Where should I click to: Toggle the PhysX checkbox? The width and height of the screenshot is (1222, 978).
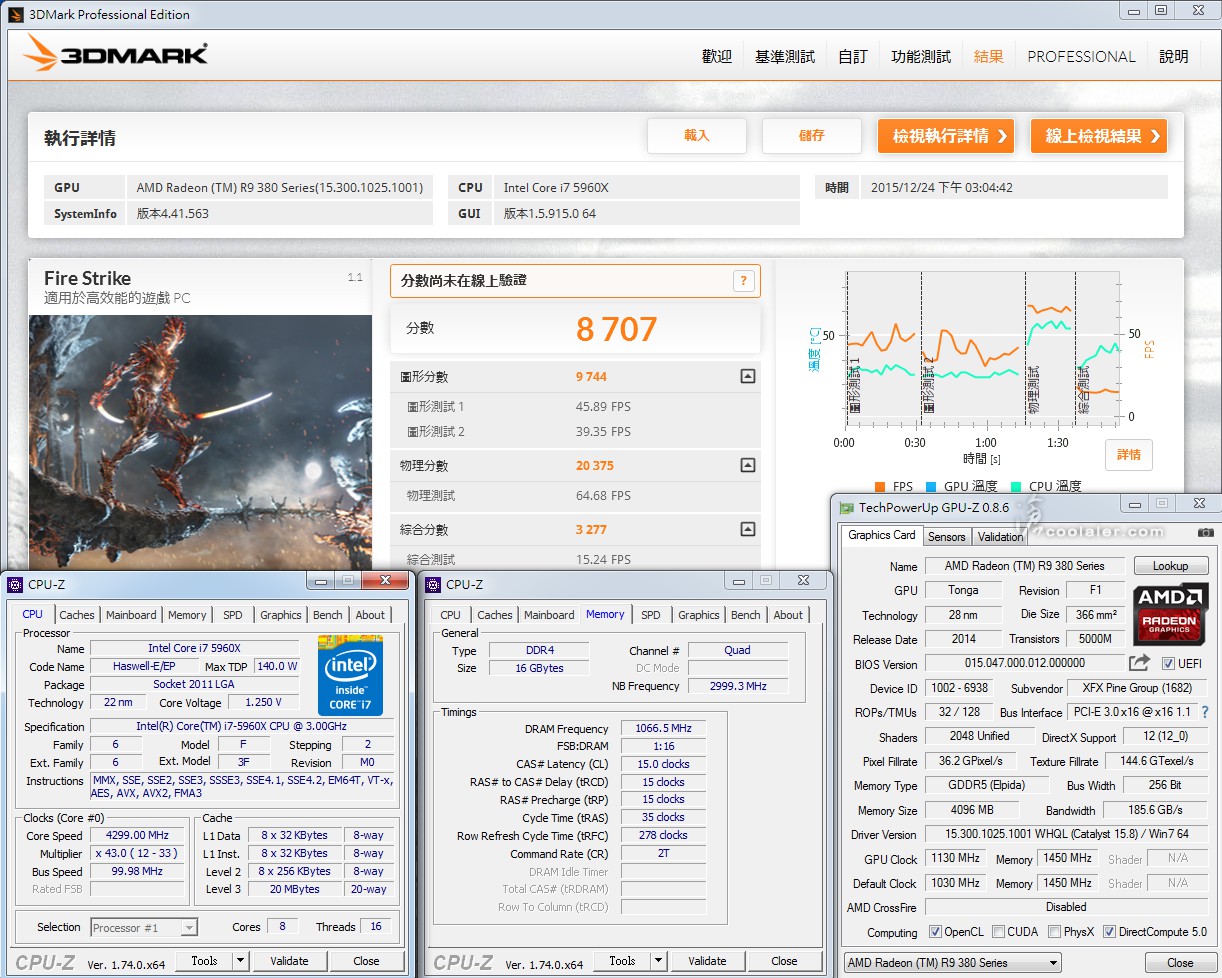[x=1054, y=932]
